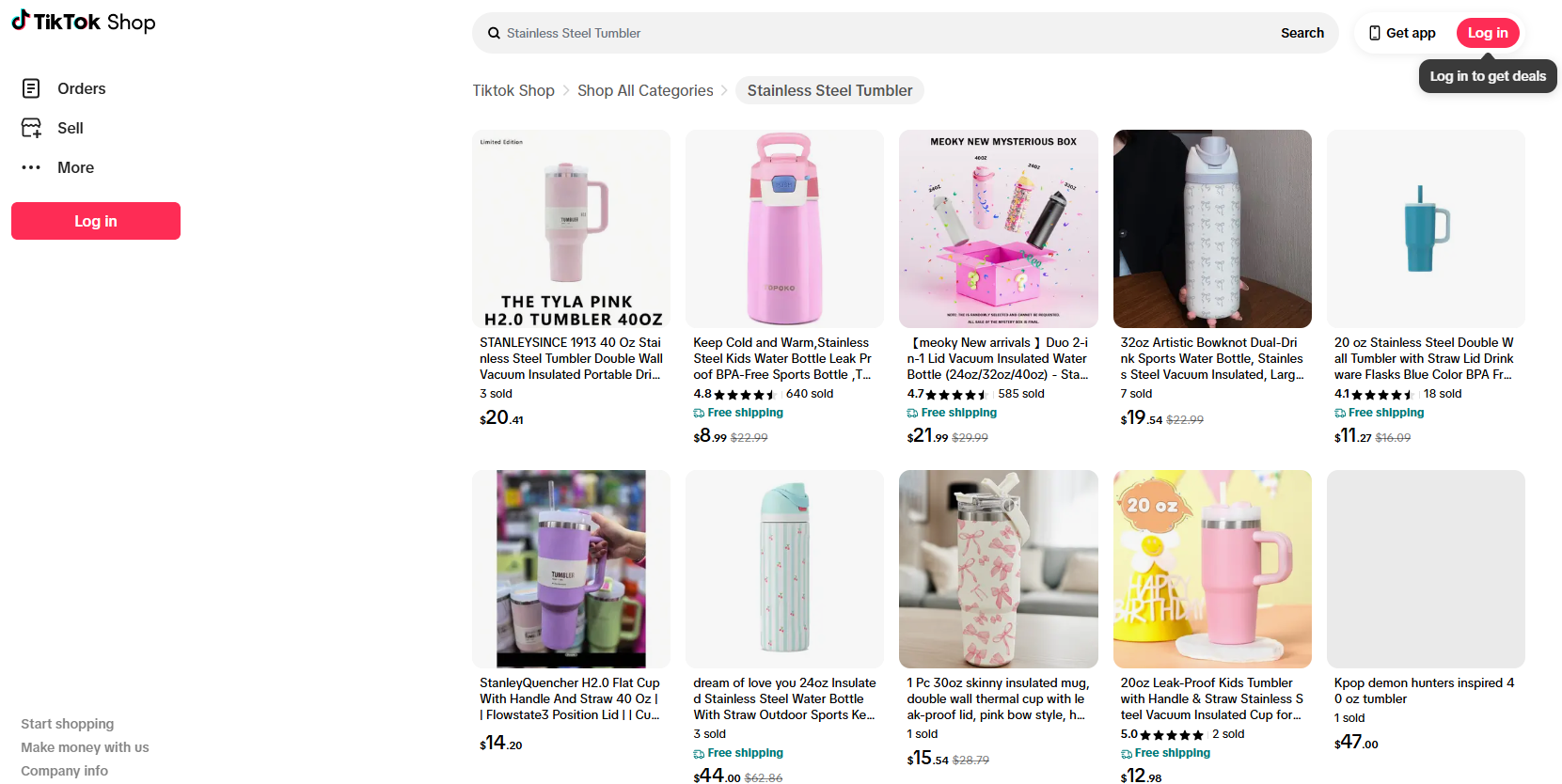Click the Make money with us link
The width and height of the screenshot is (1562, 784).
85,747
